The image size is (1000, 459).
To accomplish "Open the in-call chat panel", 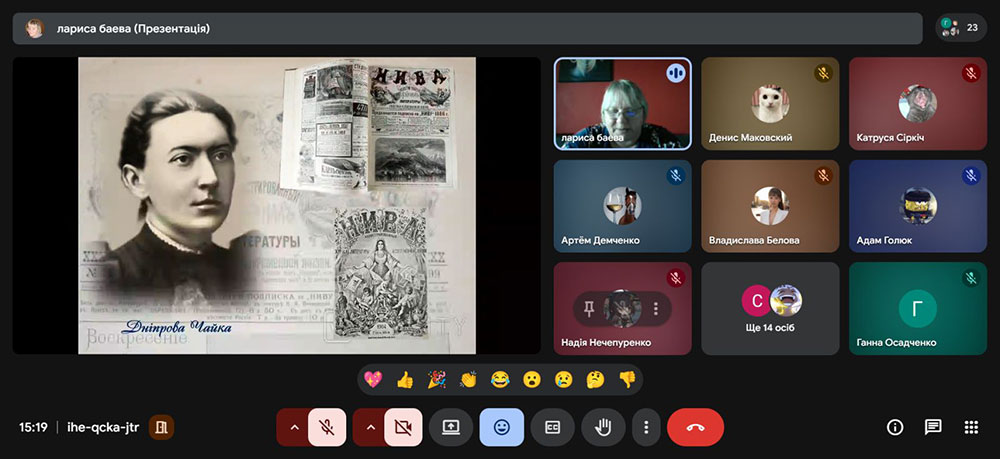I will (933, 427).
